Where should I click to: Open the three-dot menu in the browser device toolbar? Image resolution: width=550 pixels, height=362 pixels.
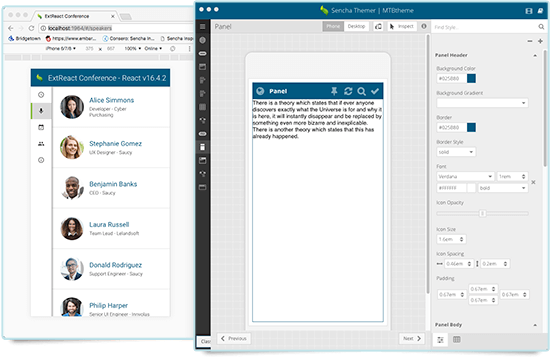point(189,48)
